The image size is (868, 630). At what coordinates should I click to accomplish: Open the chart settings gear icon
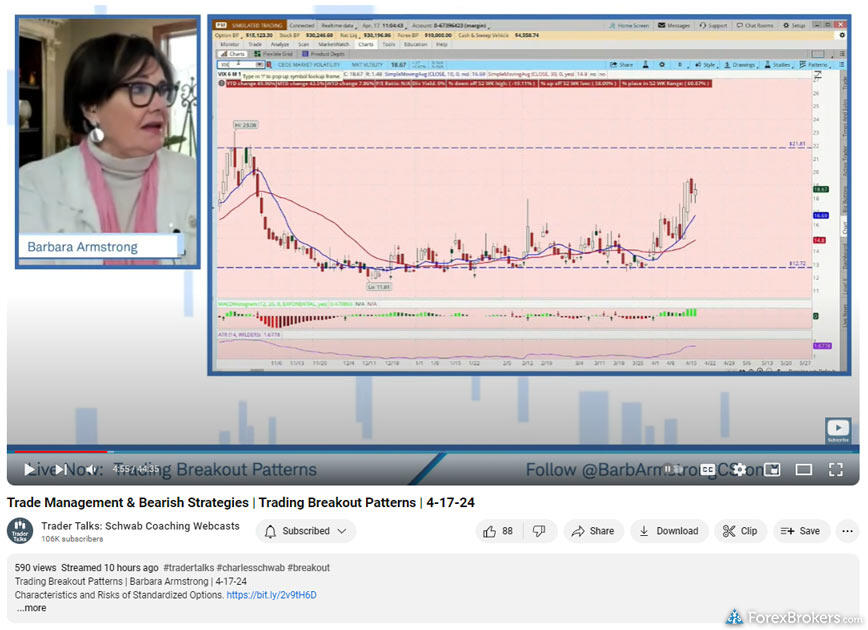662,65
